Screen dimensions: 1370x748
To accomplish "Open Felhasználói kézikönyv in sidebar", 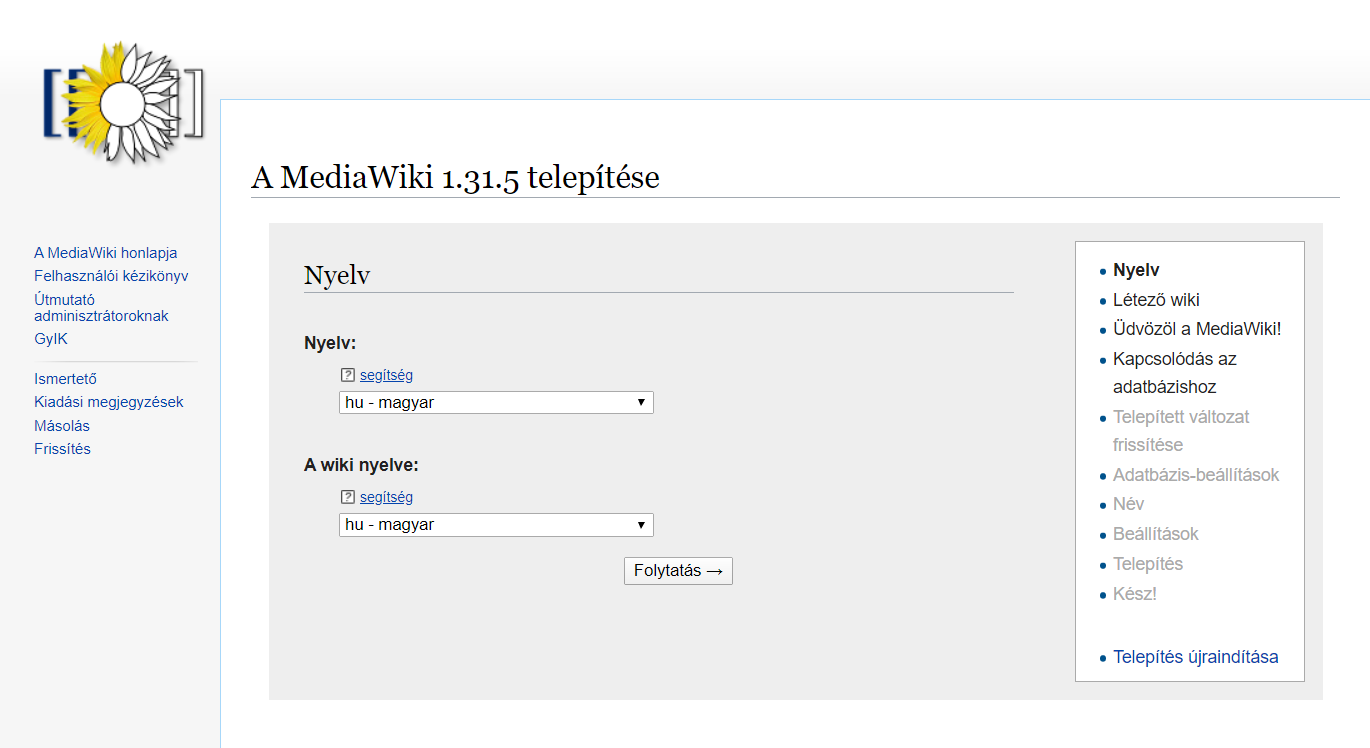I will click(111, 276).
